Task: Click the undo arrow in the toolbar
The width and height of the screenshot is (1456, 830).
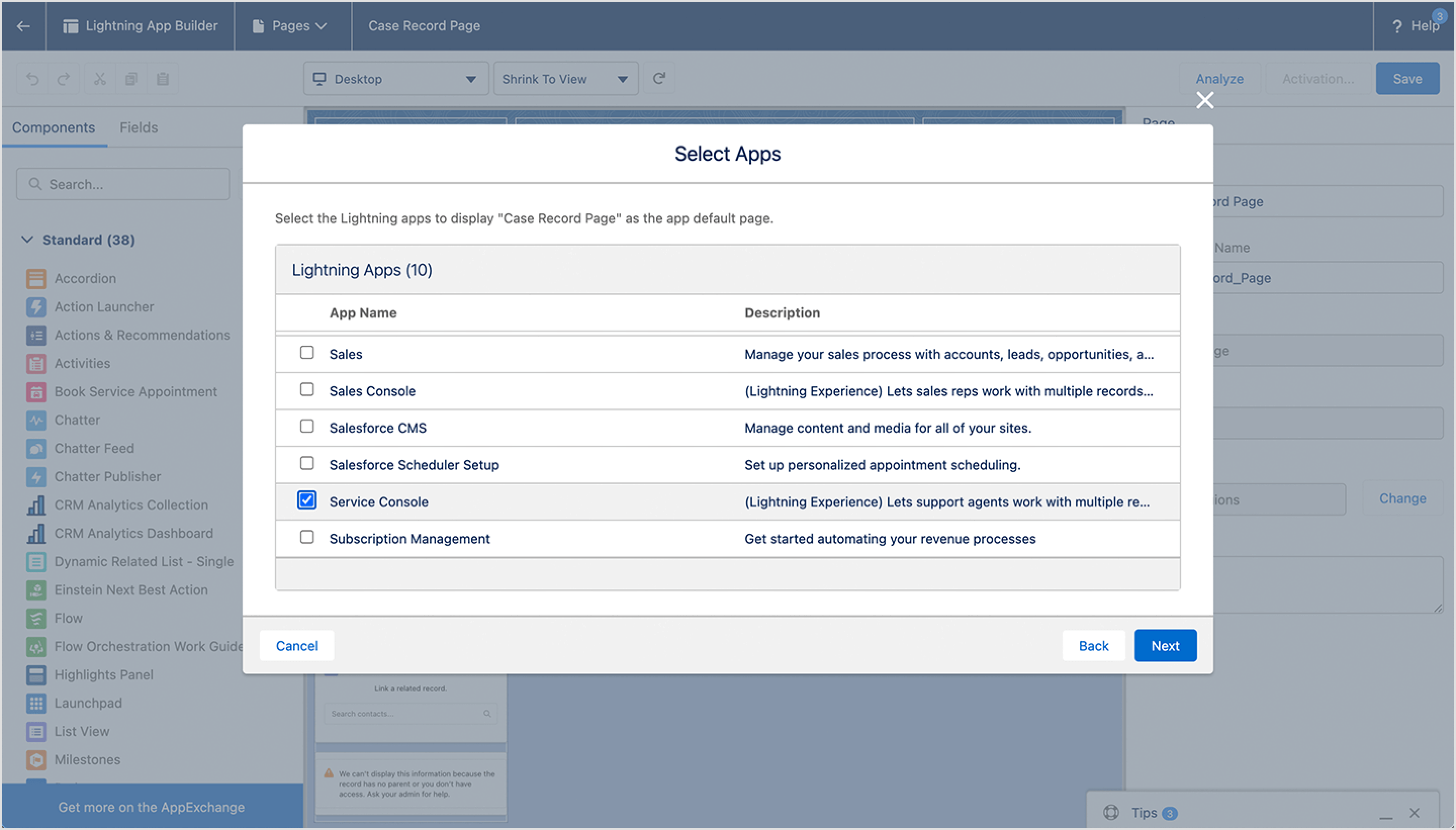Action: tap(32, 78)
